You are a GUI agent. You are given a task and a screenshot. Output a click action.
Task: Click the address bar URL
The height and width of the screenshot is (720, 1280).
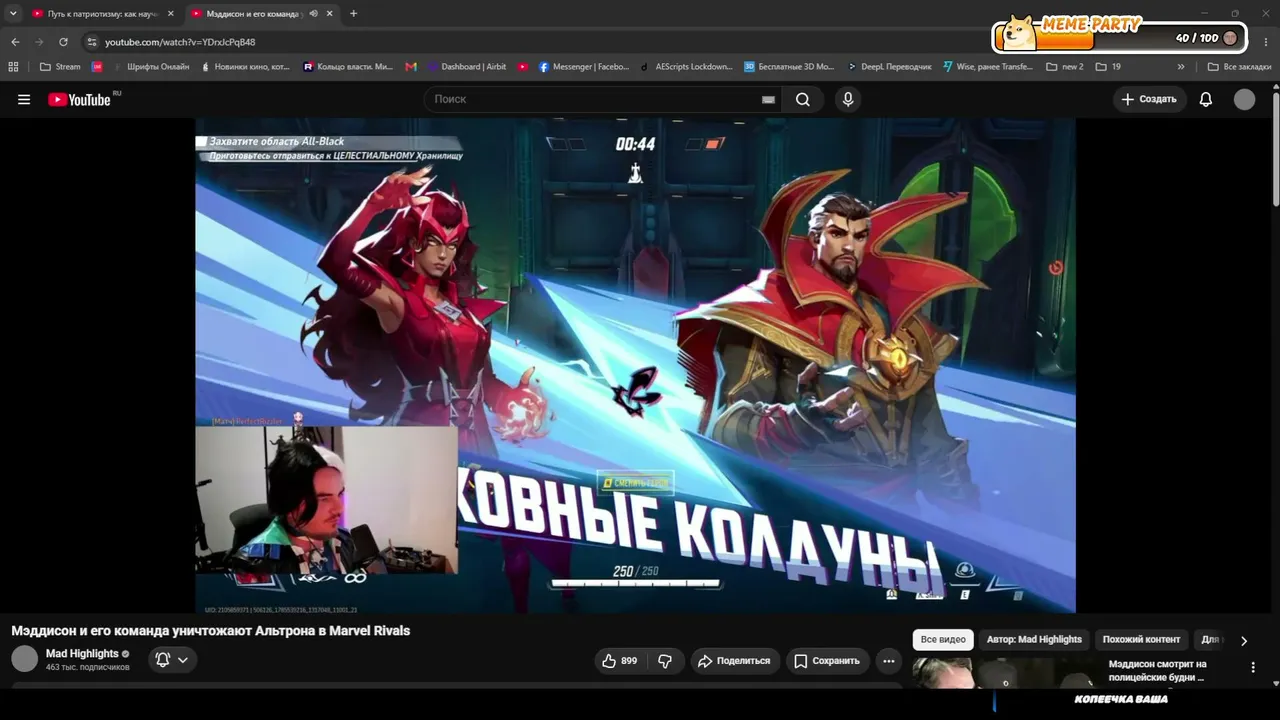[180, 42]
